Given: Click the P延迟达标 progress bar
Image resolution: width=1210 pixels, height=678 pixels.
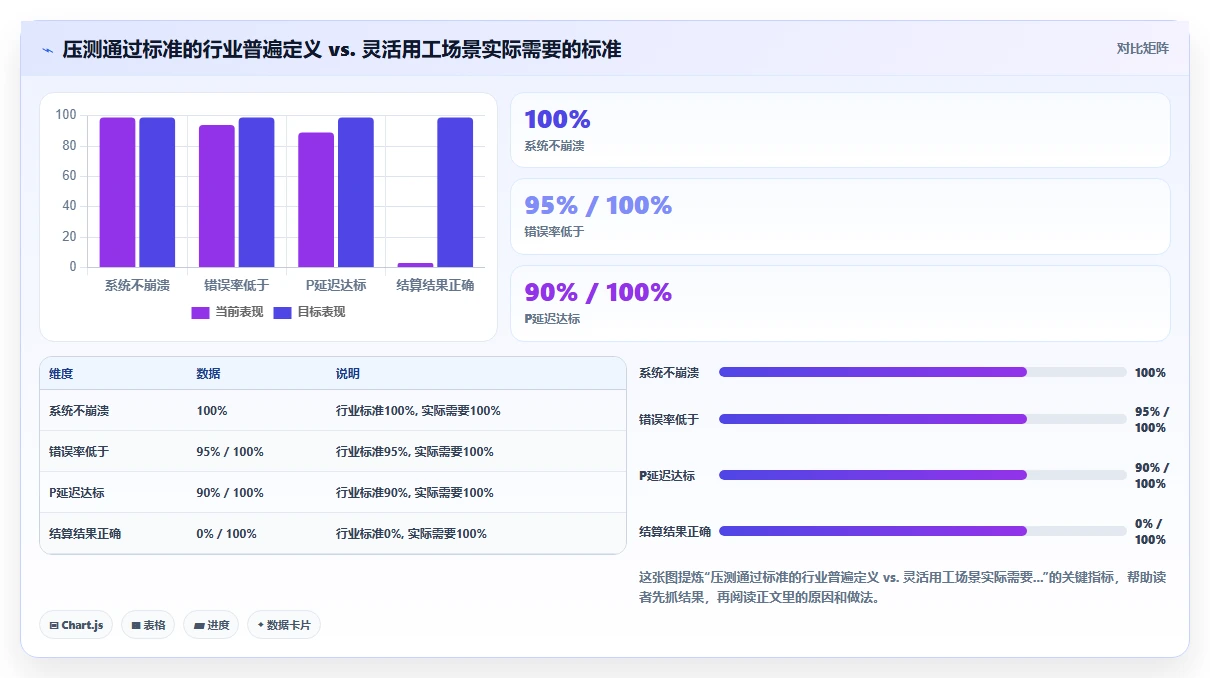Looking at the screenshot, I should (922, 475).
